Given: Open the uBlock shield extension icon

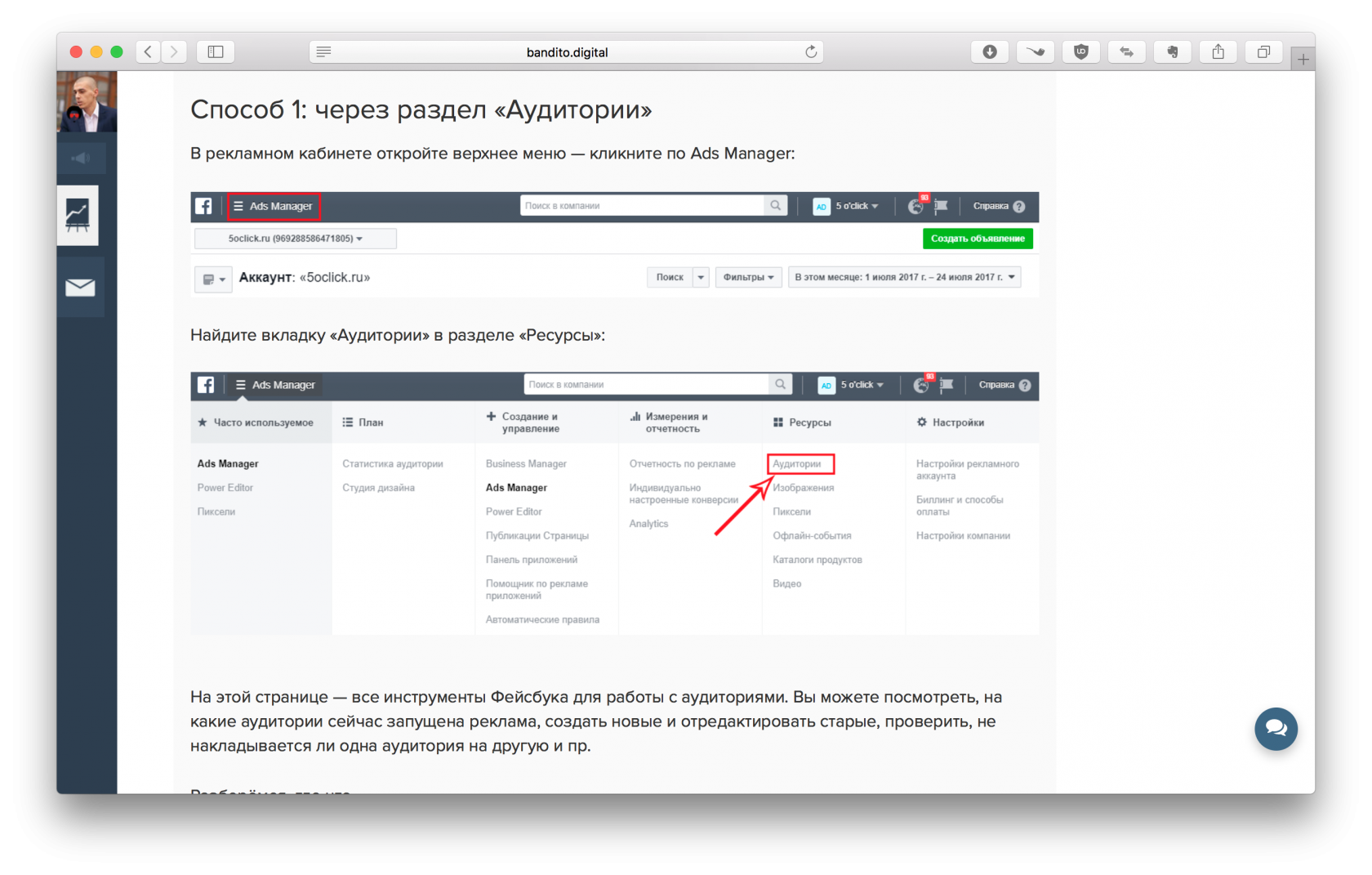Looking at the screenshot, I should (x=1081, y=51).
